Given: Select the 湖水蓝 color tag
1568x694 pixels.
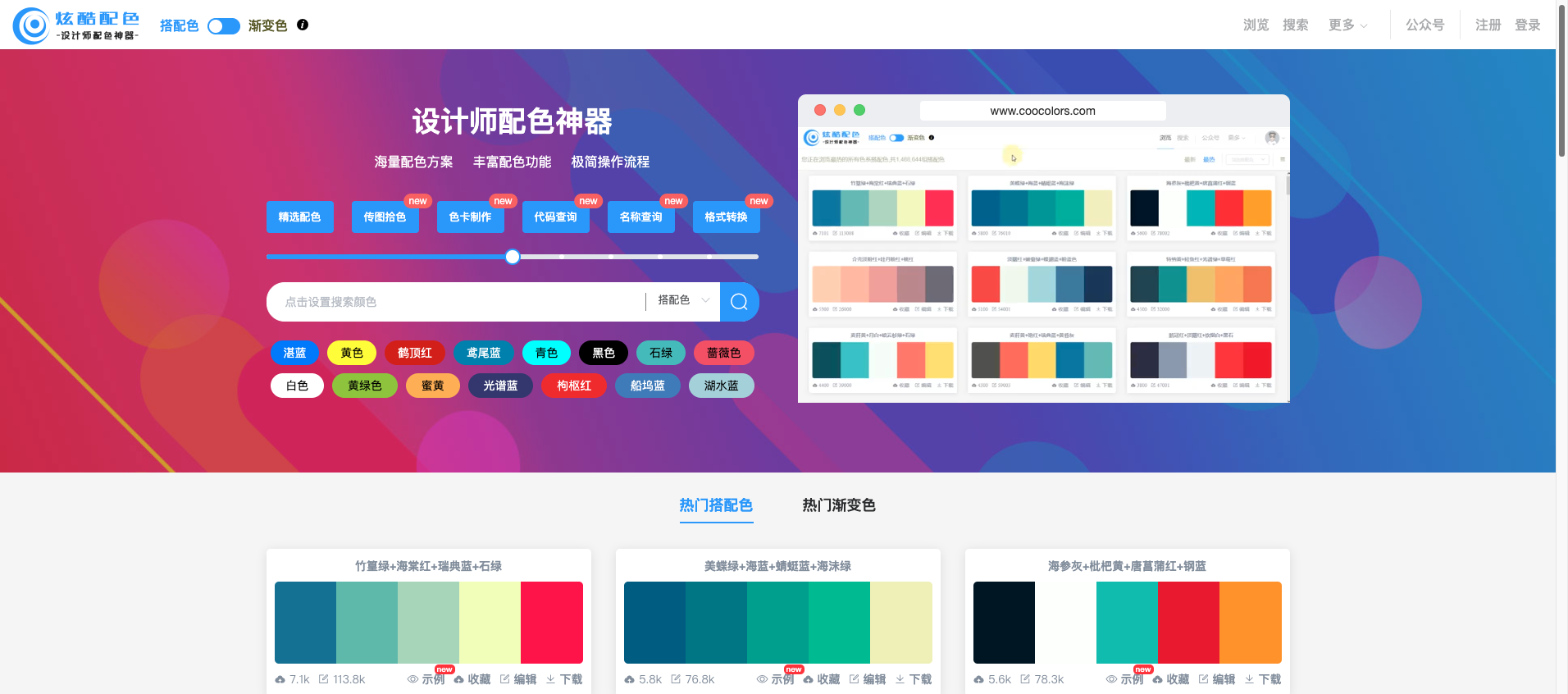Looking at the screenshot, I should [722, 386].
